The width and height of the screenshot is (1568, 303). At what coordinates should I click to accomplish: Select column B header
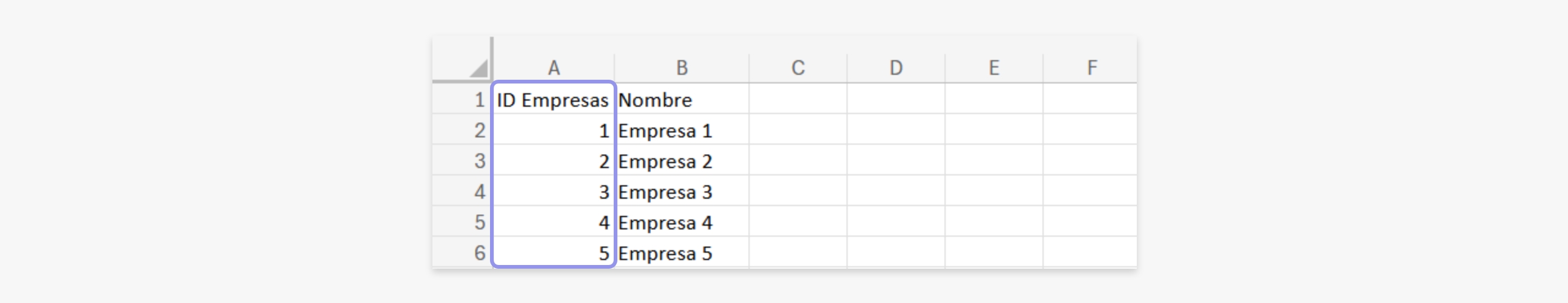coord(682,67)
